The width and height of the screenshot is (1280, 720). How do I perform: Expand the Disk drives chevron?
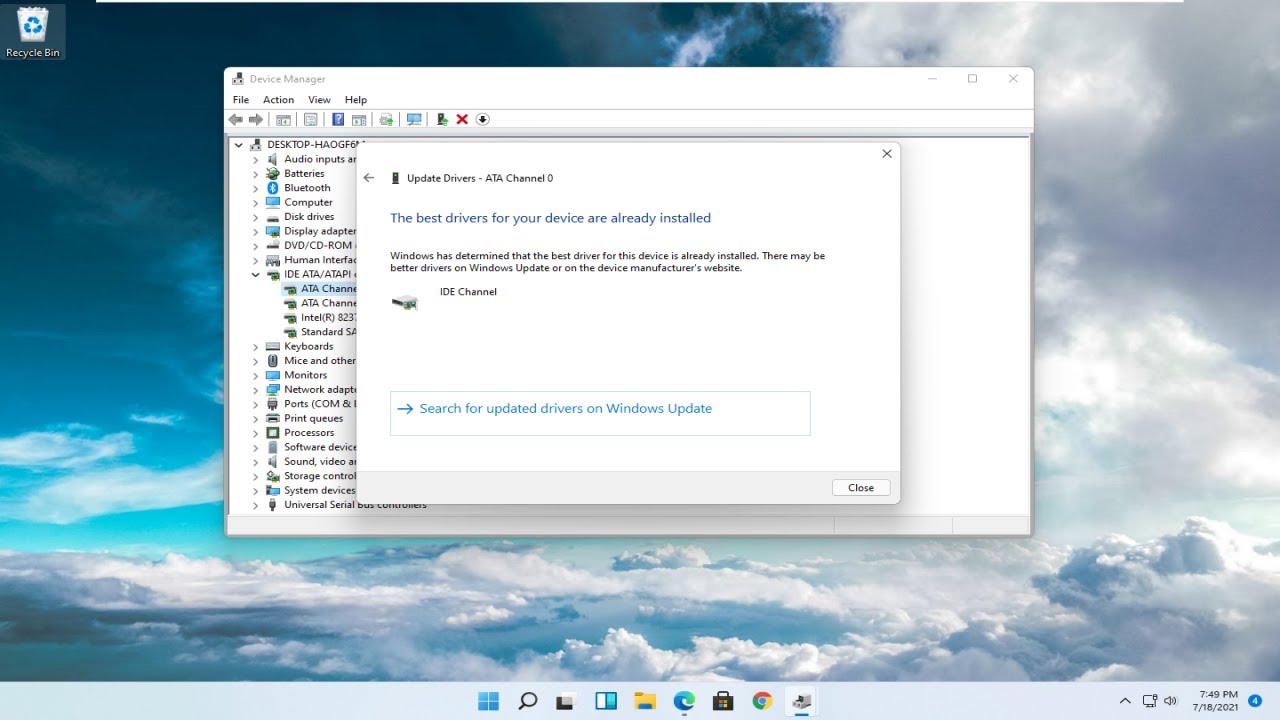click(255, 217)
